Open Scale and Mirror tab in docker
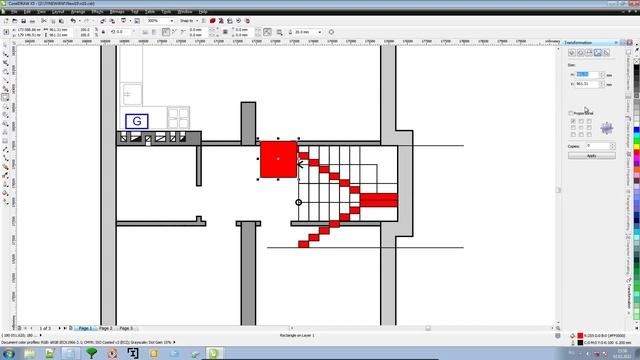The height and width of the screenshot is (360, 640). (589, 53)
